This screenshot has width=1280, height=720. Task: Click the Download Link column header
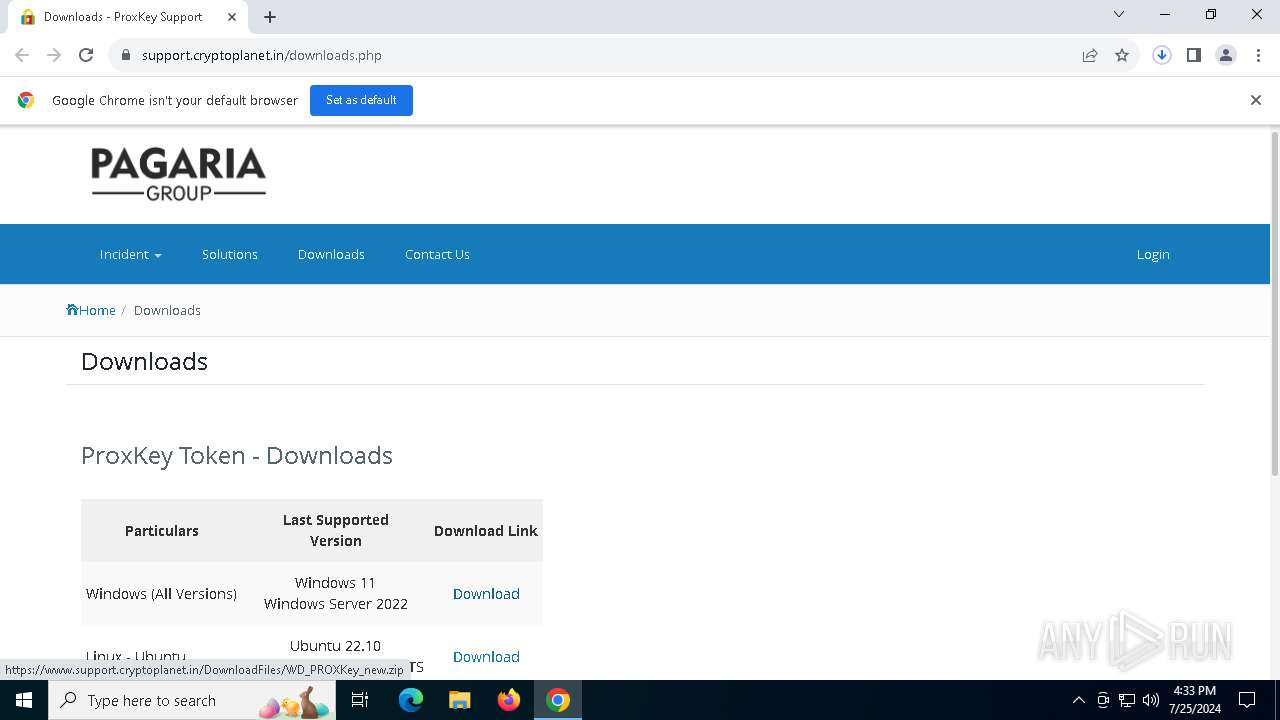(486, 530)
